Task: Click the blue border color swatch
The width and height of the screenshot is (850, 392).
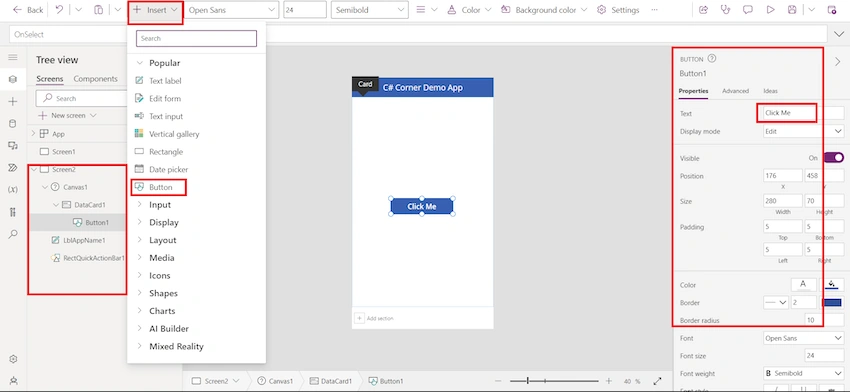Action: [x=832, y=303]
